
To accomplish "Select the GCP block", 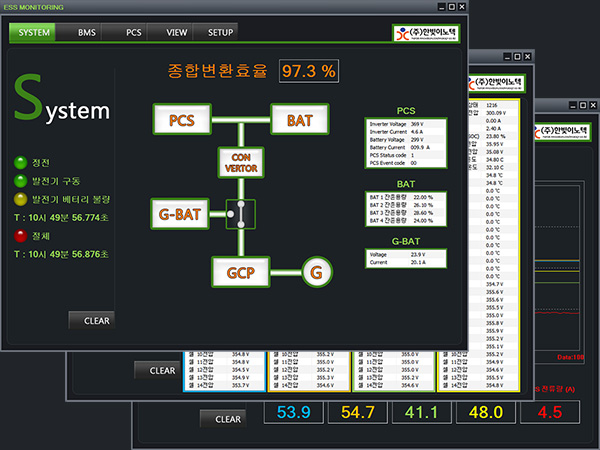I will (x=240, y=271).
